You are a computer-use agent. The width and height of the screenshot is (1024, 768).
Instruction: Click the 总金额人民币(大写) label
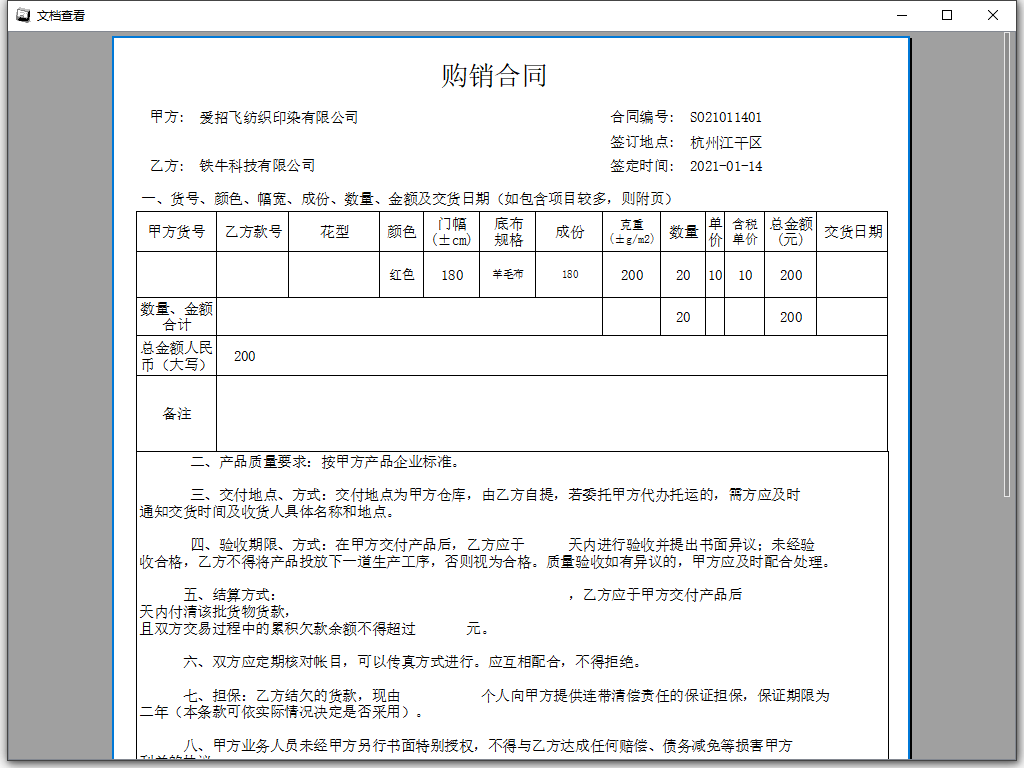pyautogui.click(x=176, y=356)
